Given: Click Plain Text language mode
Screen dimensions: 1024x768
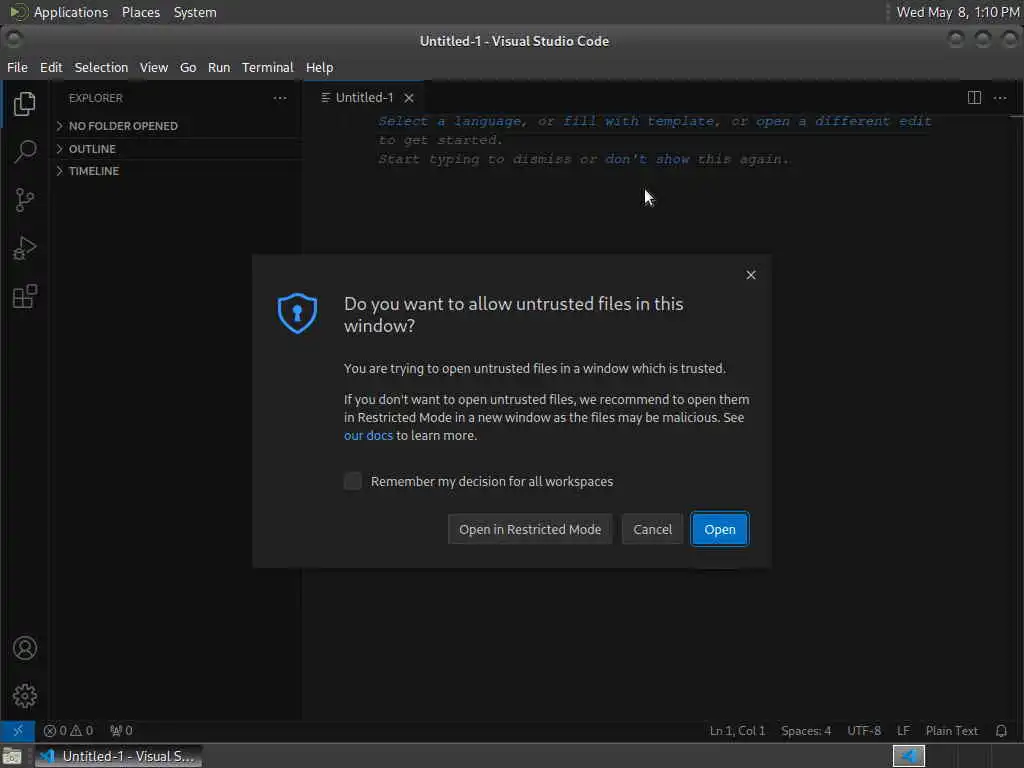Looking at the screenshot, I should tap(952, 731).
